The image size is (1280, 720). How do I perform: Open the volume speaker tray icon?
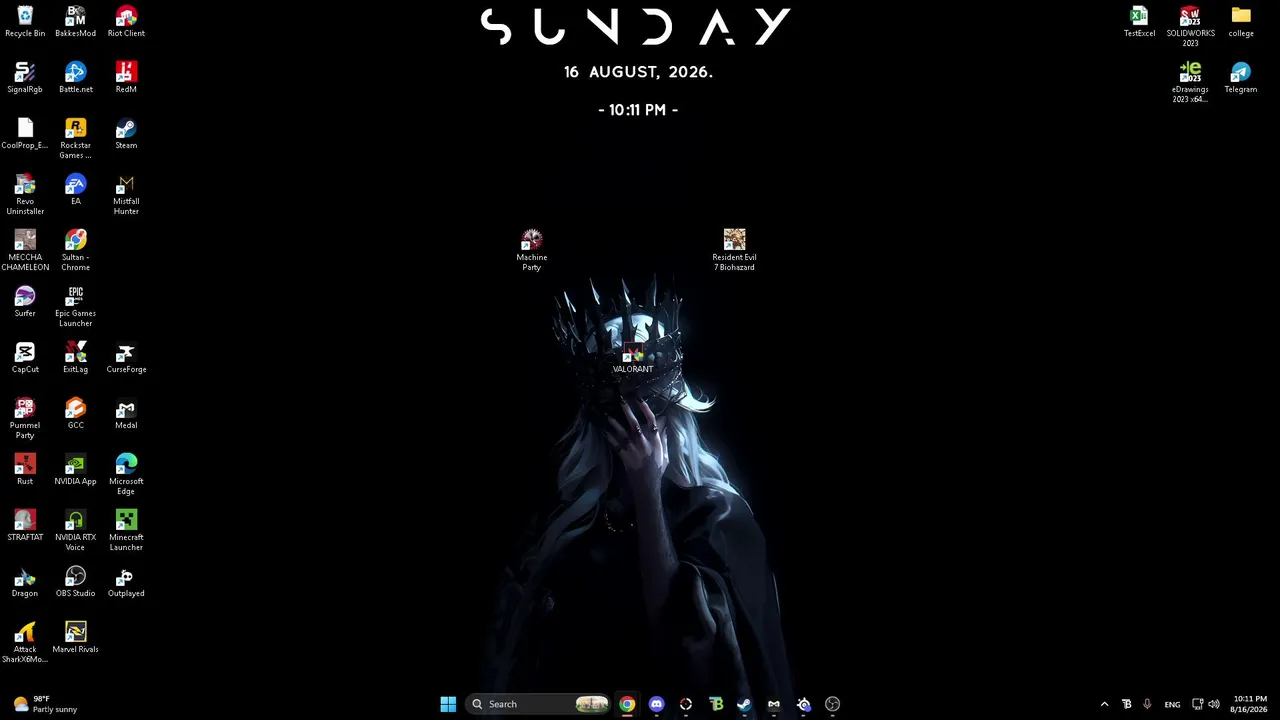(x=1214, y=704)
